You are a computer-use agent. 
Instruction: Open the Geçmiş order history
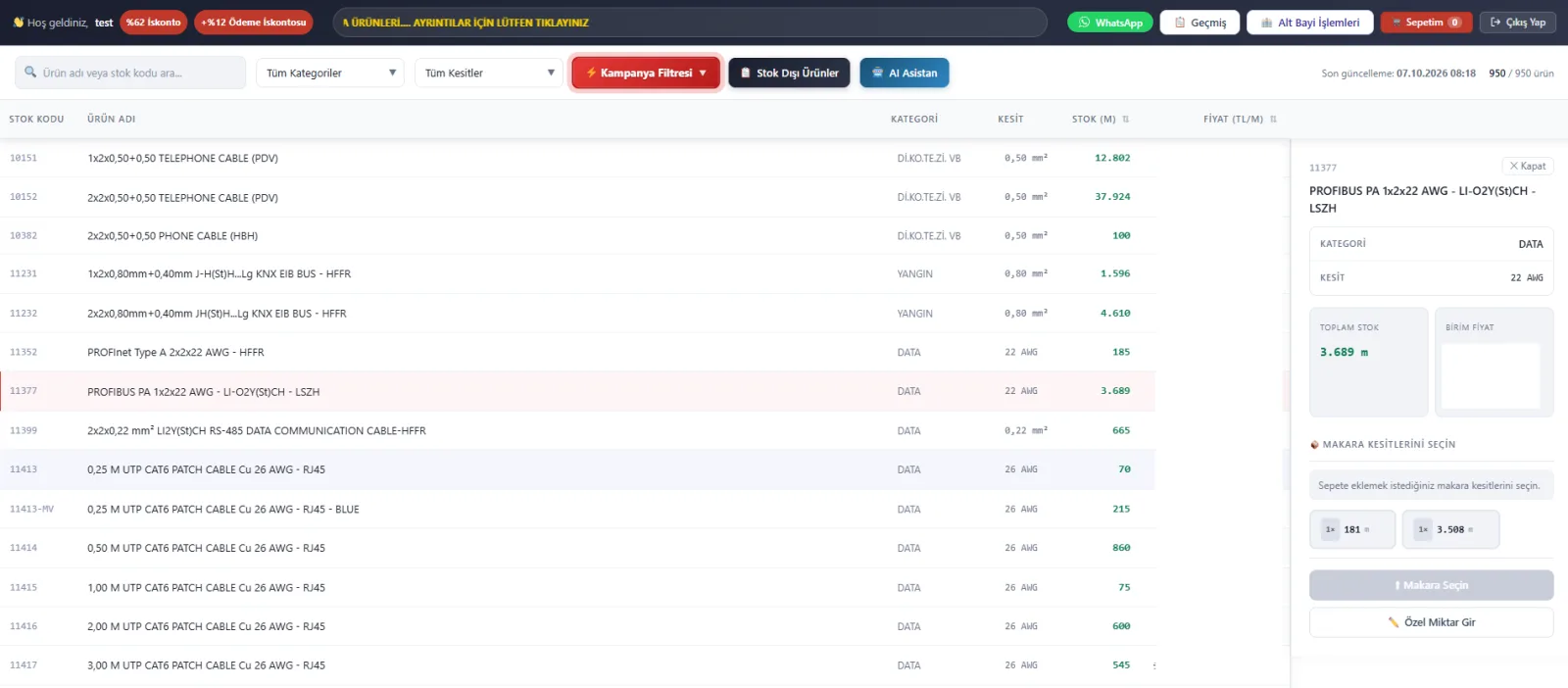[1200, 23]
